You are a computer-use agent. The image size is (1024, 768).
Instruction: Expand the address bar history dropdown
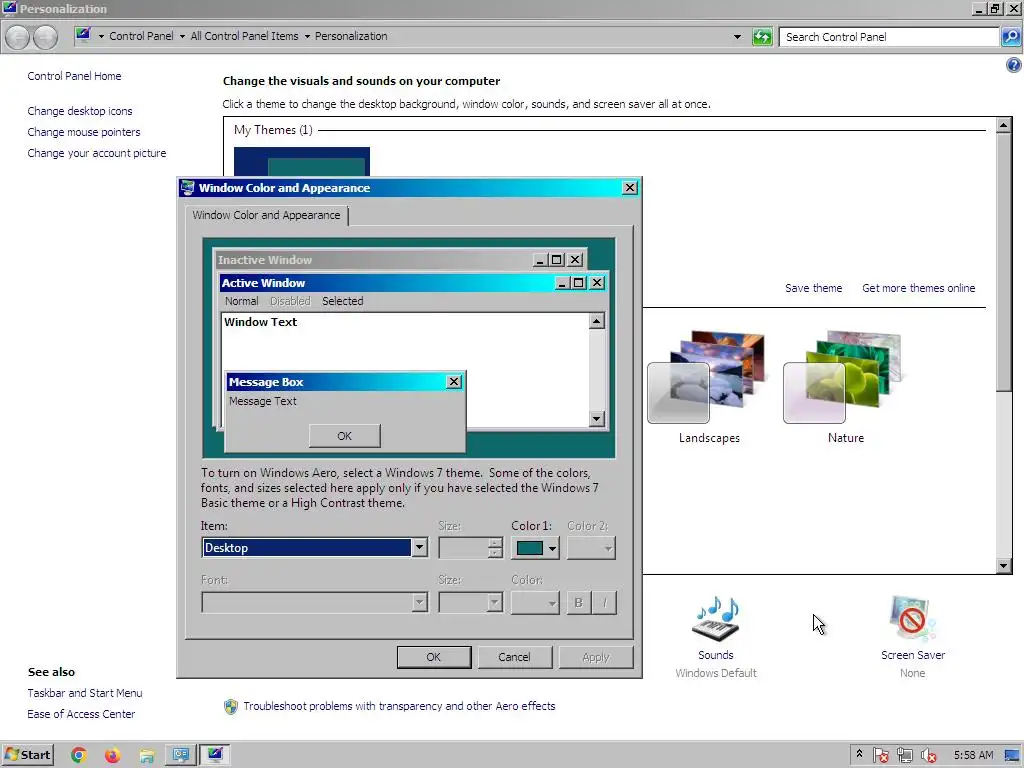coord(737,37)
